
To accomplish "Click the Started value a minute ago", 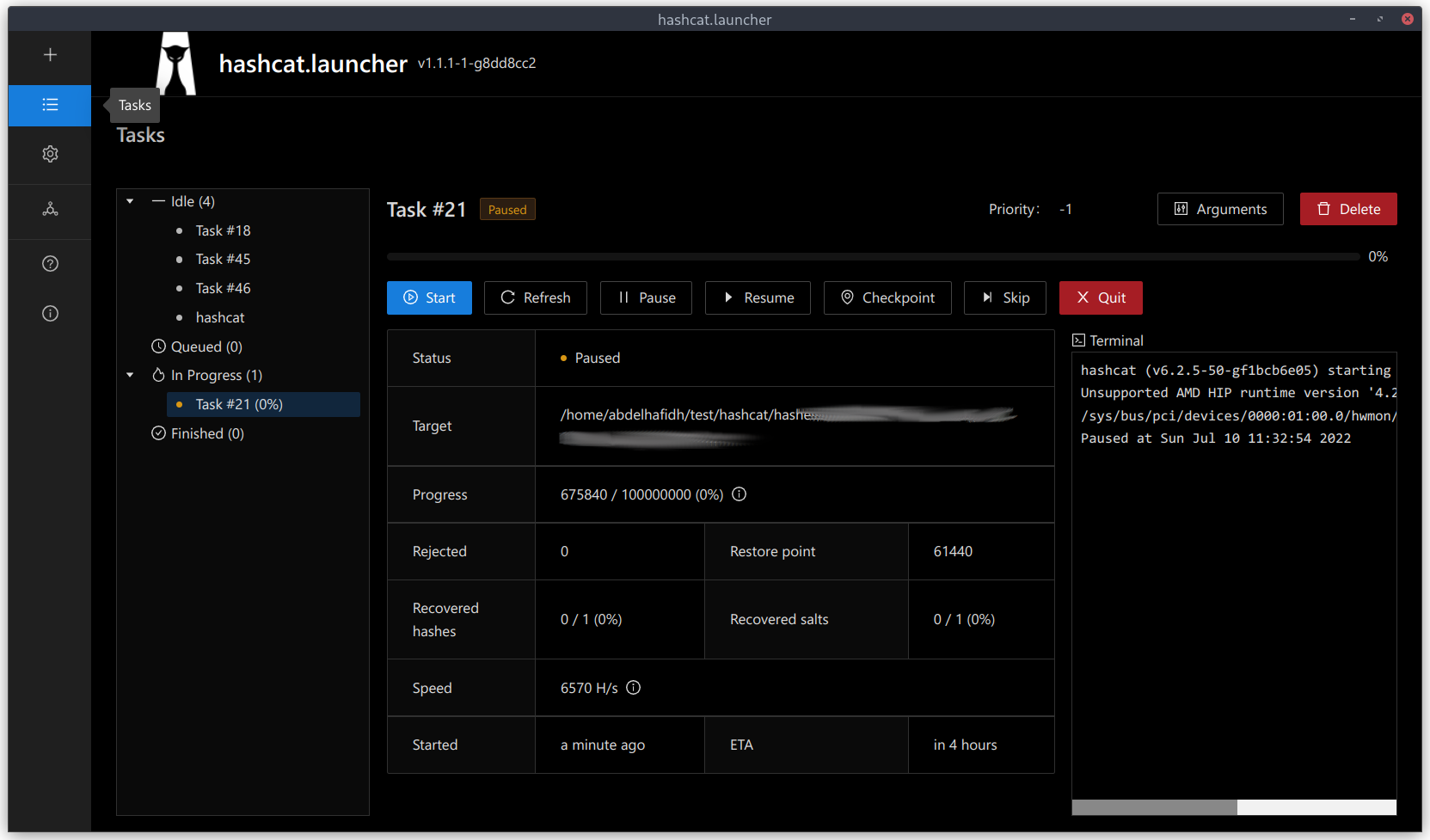I will click(x=603, y=745).
